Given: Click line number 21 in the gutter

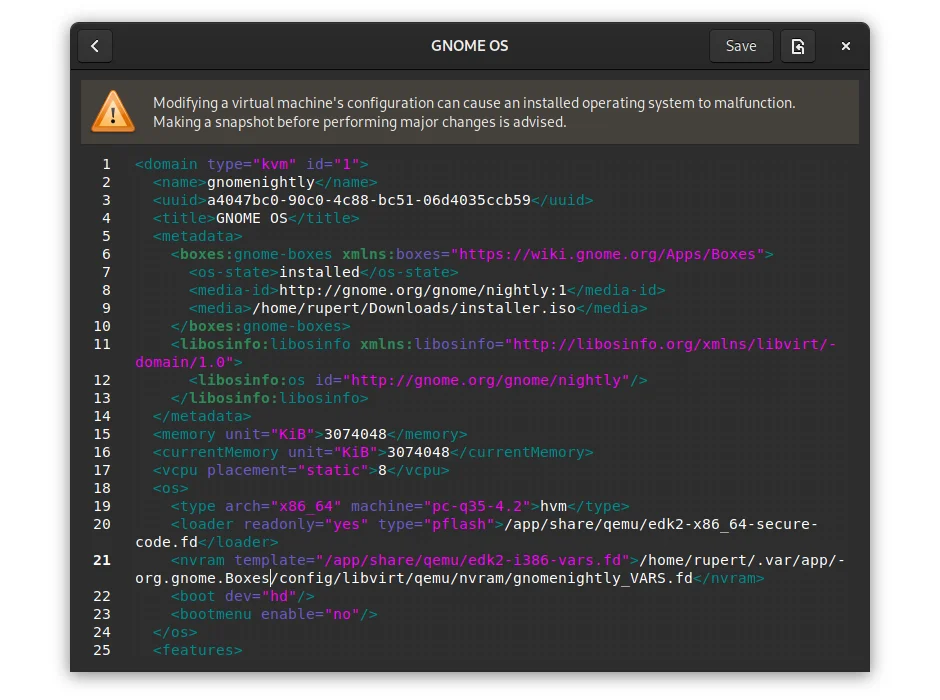Looking at the screenshot, I should (x=102, y=560).
